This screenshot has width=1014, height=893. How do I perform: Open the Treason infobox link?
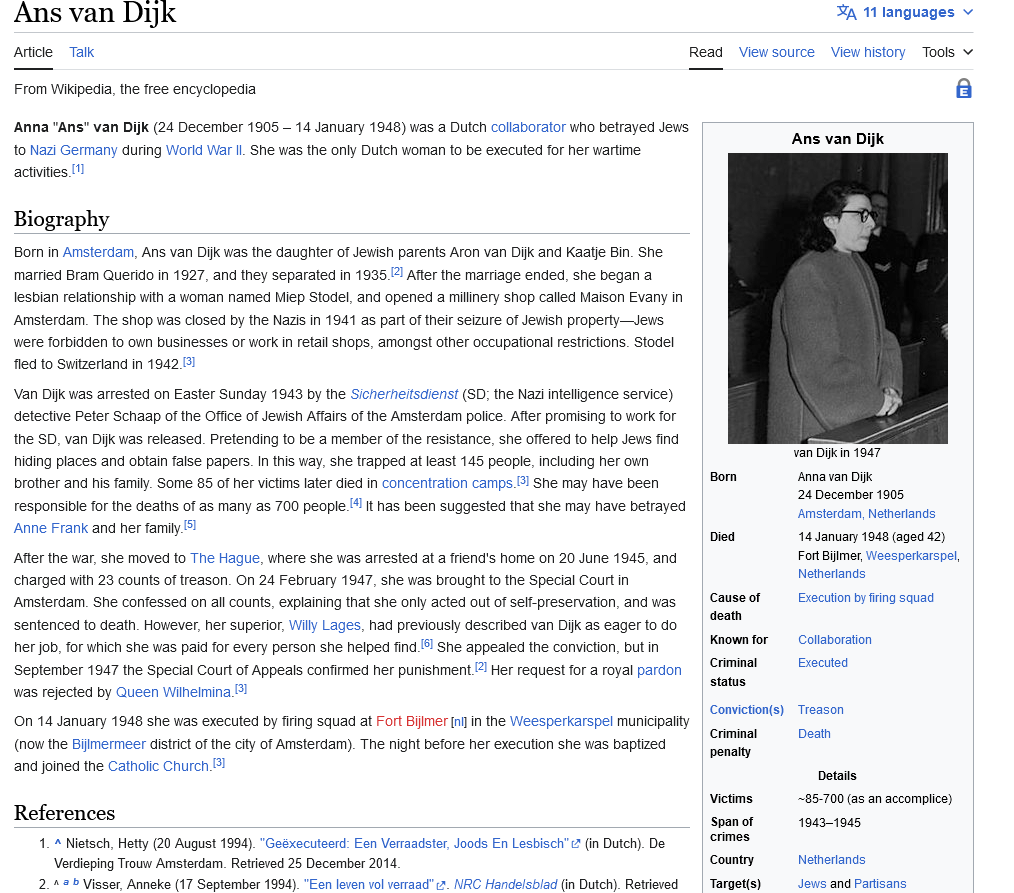821,710
